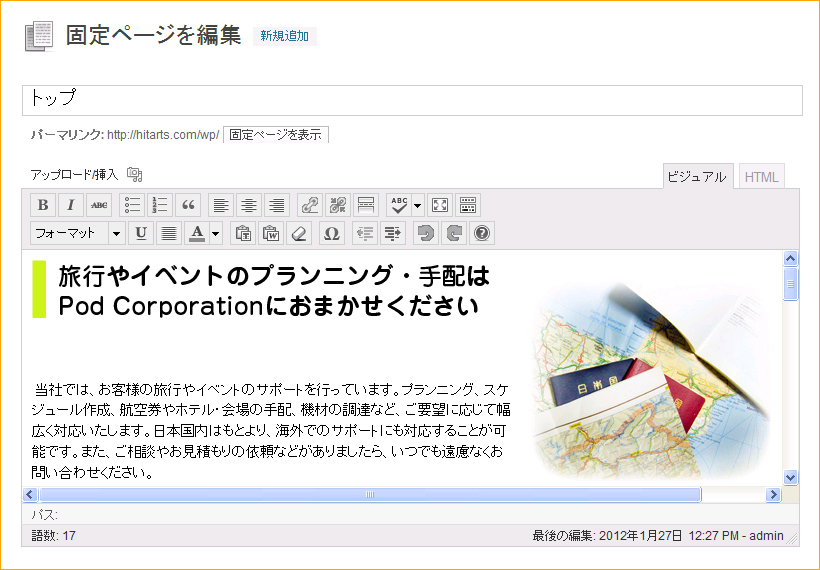Apply strikethrough with the ABC button
This screenshot has width=820, height=570.
(99, 205)
